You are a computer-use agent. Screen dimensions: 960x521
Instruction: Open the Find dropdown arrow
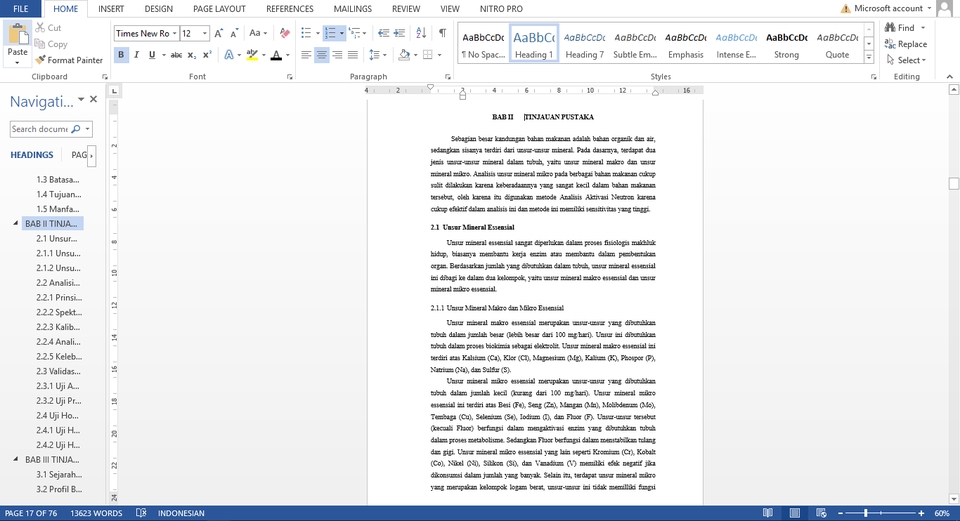coord(923,28)
